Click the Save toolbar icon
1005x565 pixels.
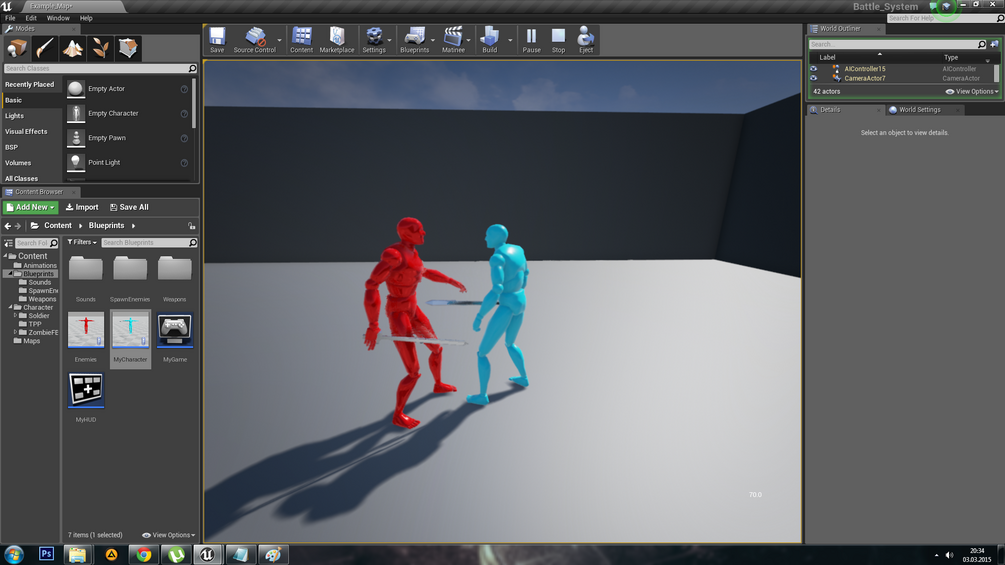(217, 40)
